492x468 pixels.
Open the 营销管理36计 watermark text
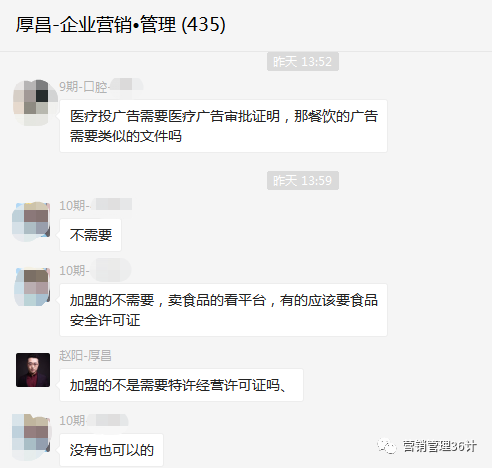[x=440, y=446]
